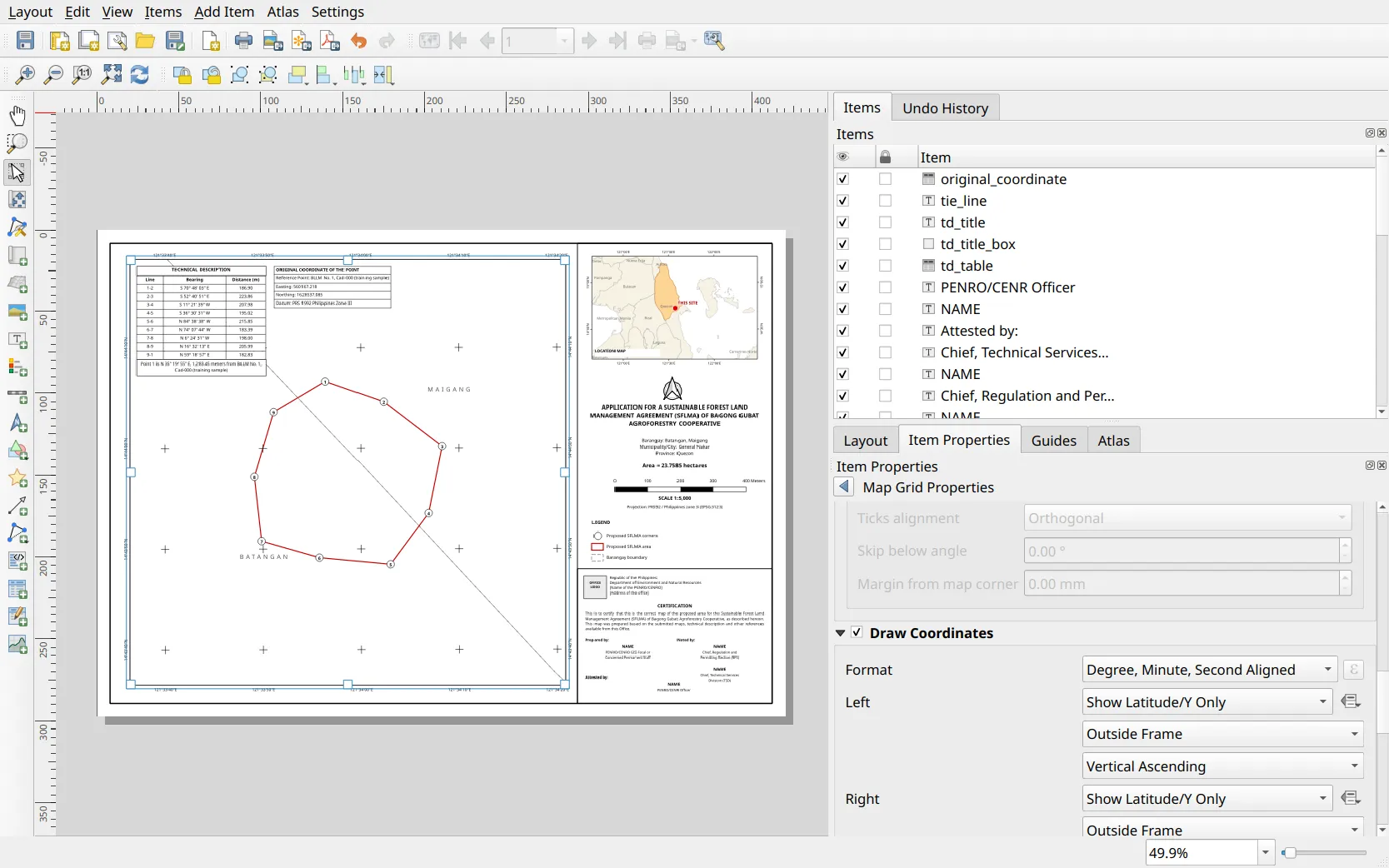This screenshot has width=1389, height=868.
Task: Toggle lock checkbox for td_table item
Action: pyautogui.click(x=885, y=266)
